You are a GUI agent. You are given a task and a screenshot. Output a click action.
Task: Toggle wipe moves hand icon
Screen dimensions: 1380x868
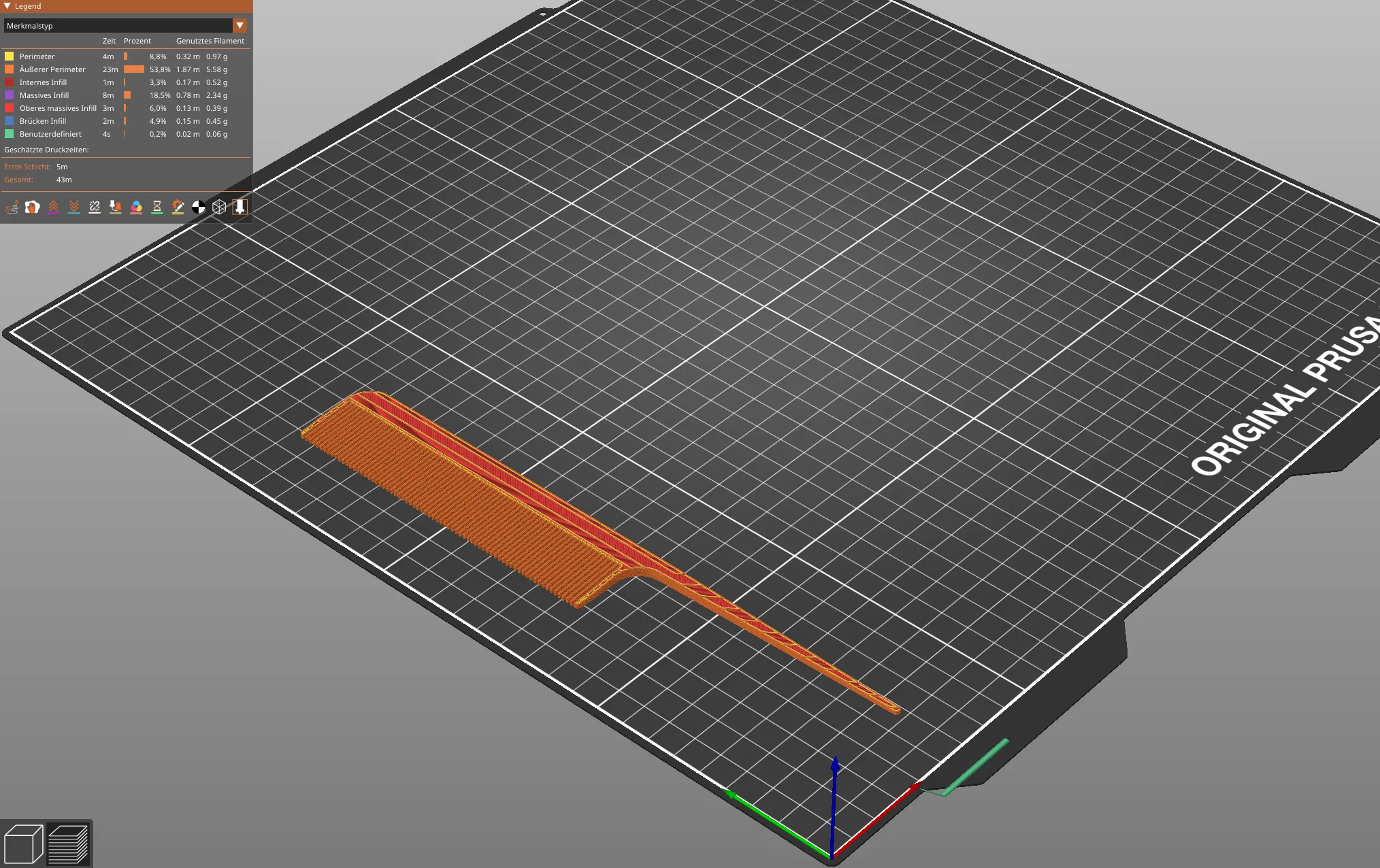point(33,207)
